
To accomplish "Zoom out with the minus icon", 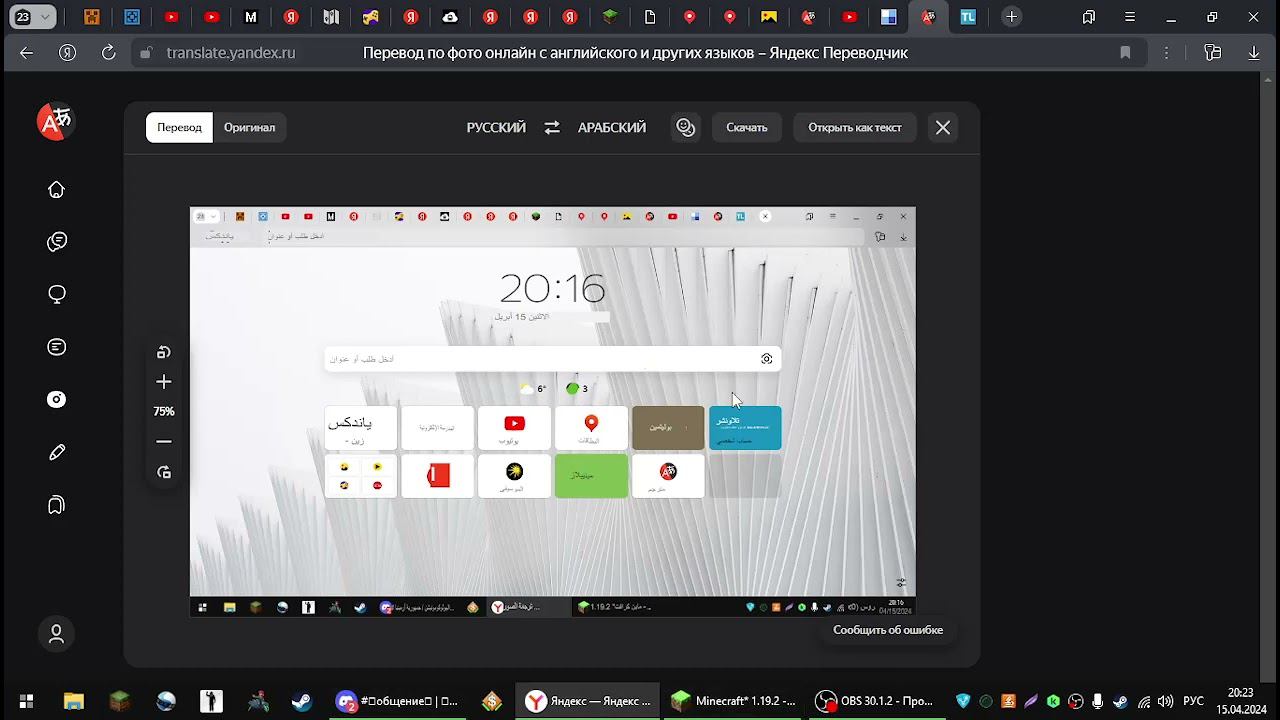I will point(164,441).
